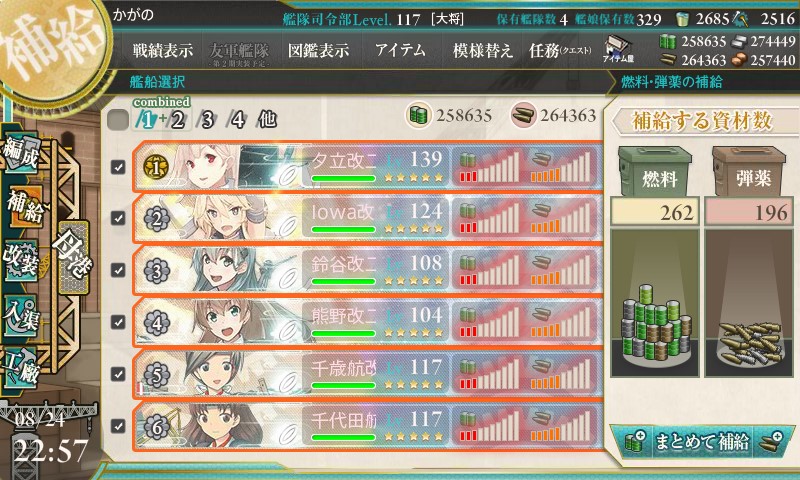Open the 戦績表示 records menu
Screen dimensions: 800x480
pos(163,50)
